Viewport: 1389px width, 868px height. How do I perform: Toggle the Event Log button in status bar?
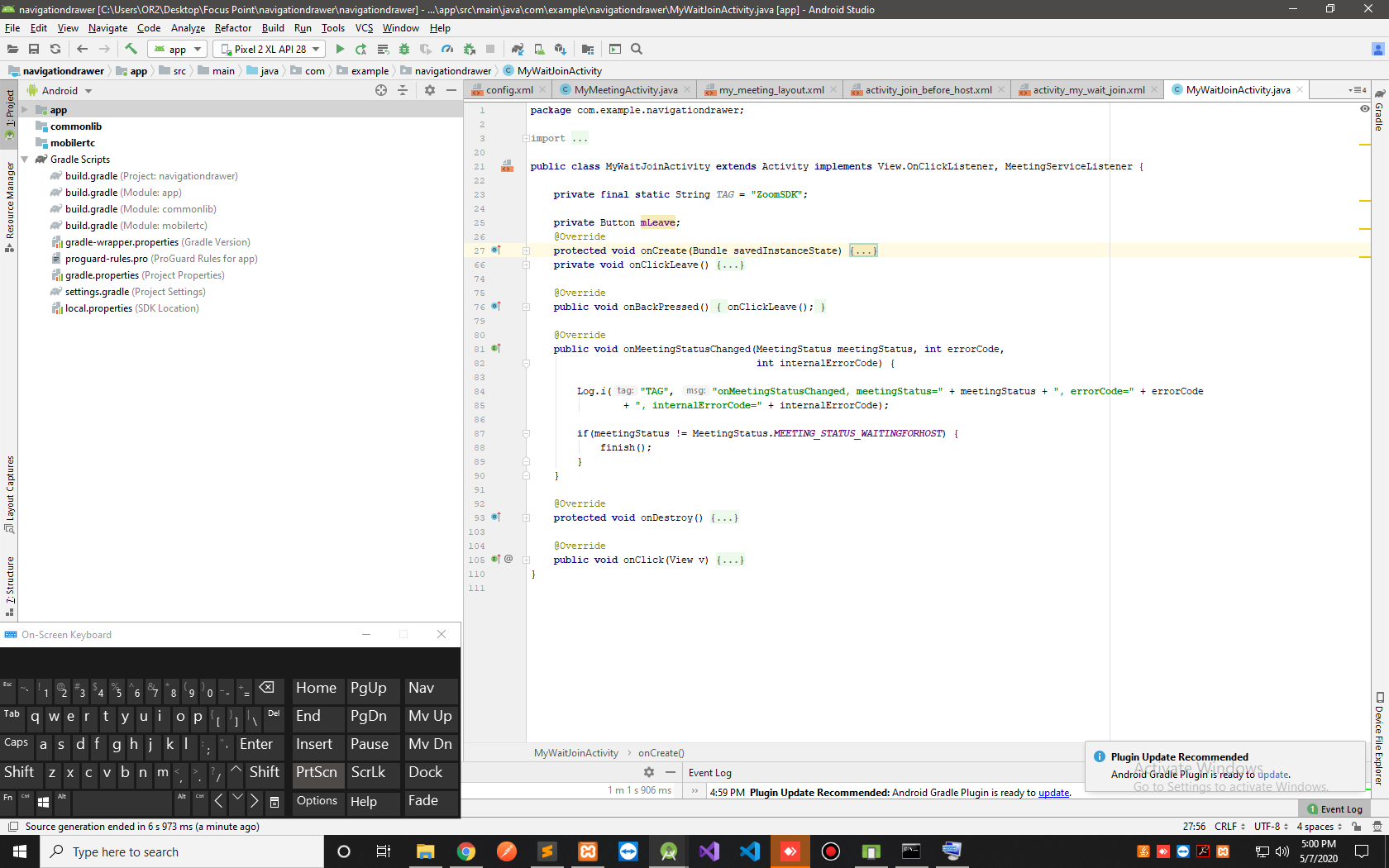click(1335, 808)
